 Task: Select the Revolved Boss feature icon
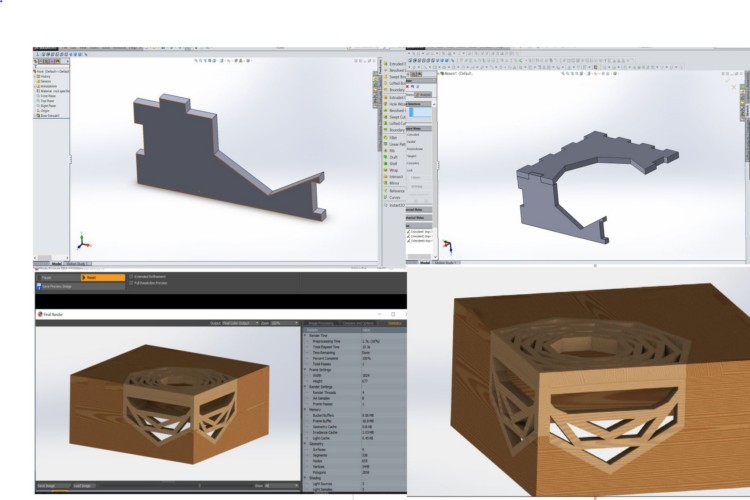386,70
